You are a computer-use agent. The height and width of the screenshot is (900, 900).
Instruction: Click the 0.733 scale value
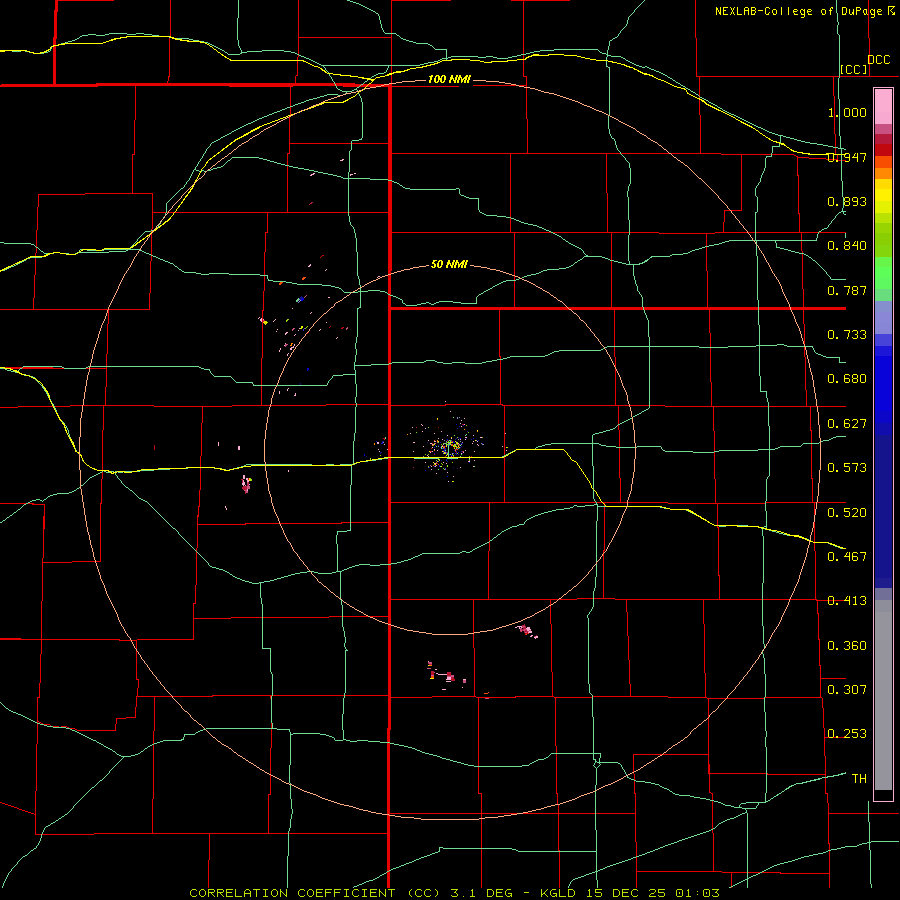[847, 335]
